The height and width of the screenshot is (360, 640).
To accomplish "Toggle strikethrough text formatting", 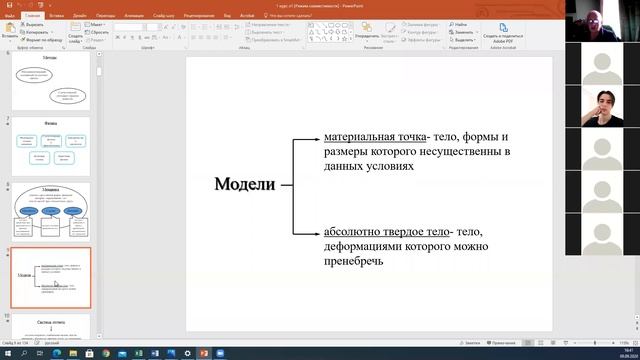I will 147,38.
